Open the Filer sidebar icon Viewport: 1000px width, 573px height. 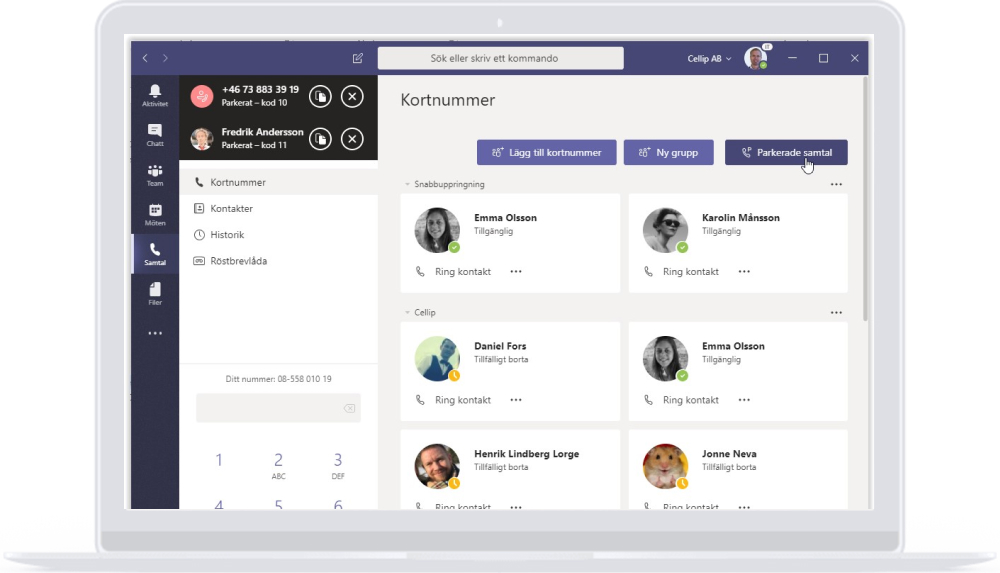click(x=154, y=294)
